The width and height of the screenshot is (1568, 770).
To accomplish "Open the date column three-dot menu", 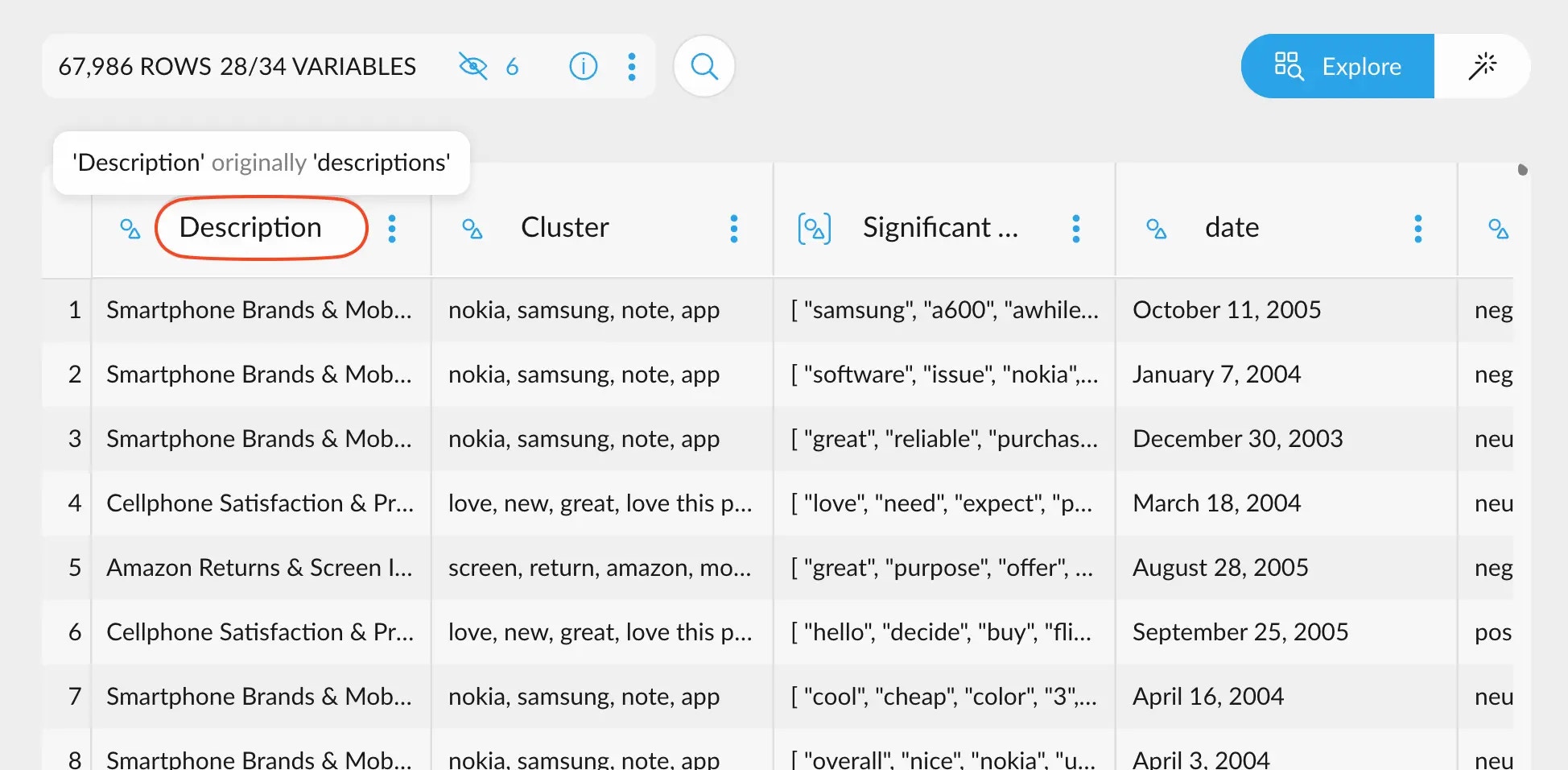I will [x=1418, y=229].
